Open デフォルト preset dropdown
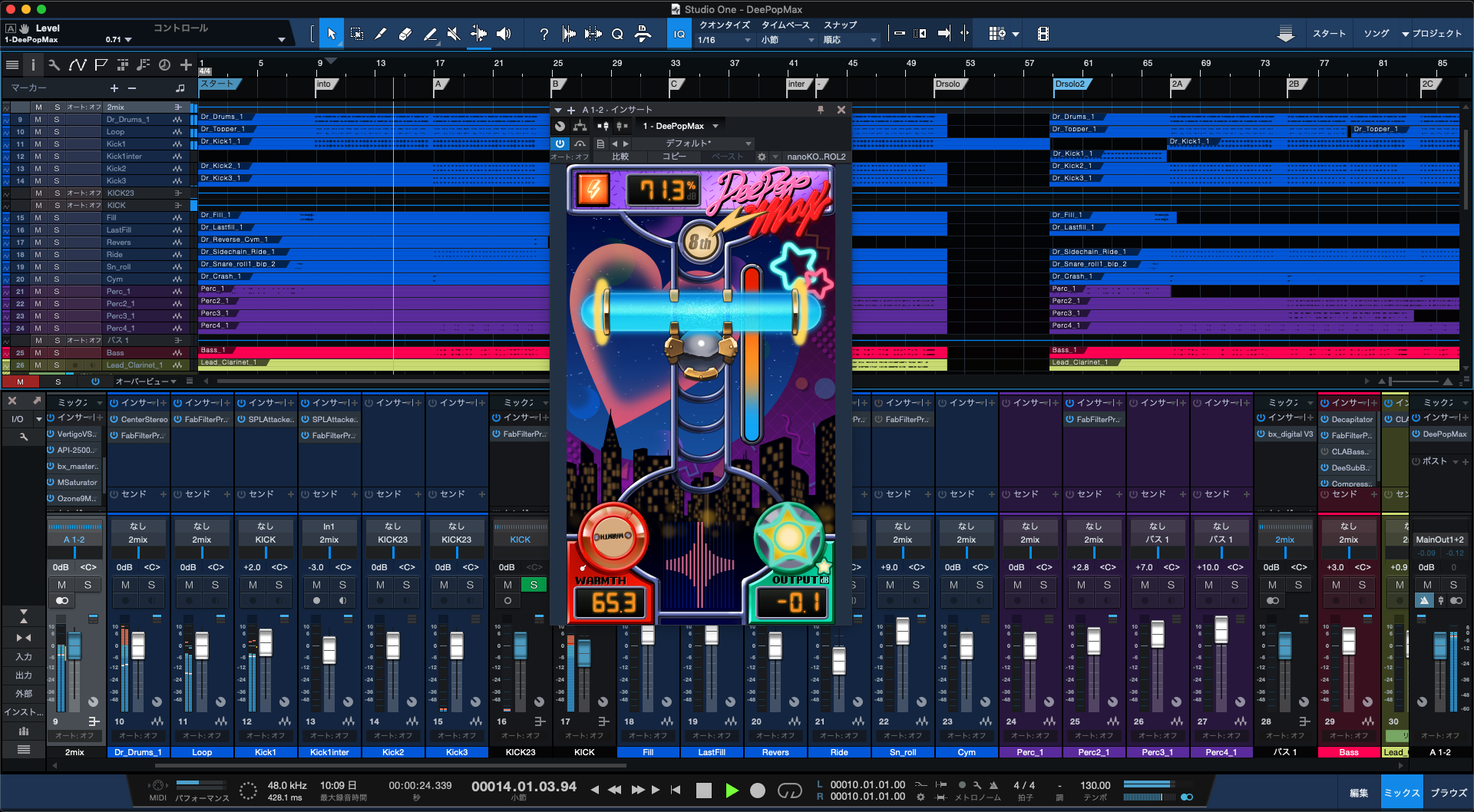The height and width of the screenshot is (812, 1474). [694, 144]
